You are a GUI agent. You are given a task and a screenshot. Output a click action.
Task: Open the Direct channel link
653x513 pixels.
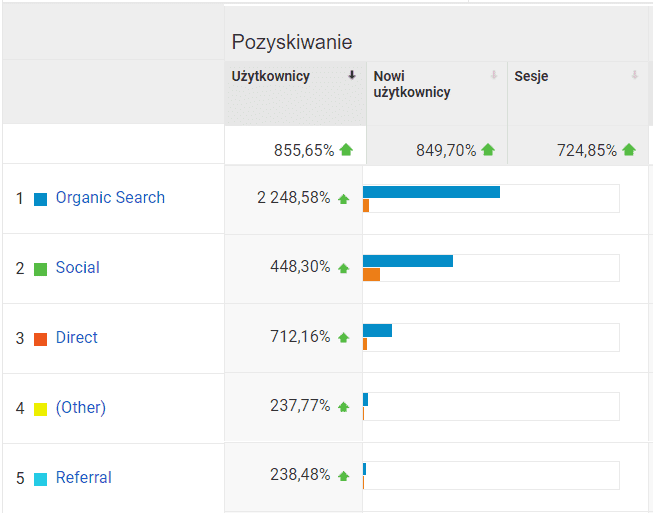pyautogui.click(x=77, y=338)
